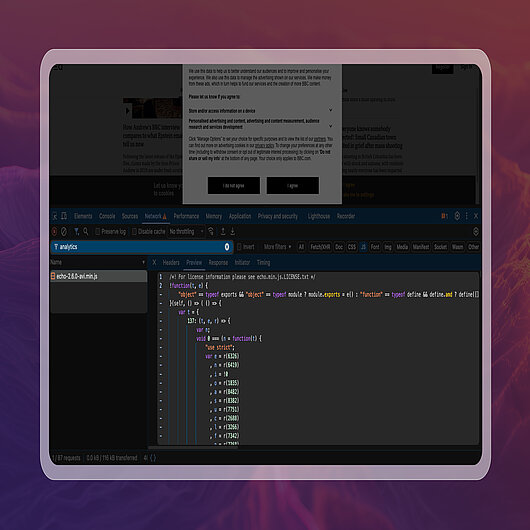Import a HAR file with upload icon

click(x=223, y=232)
